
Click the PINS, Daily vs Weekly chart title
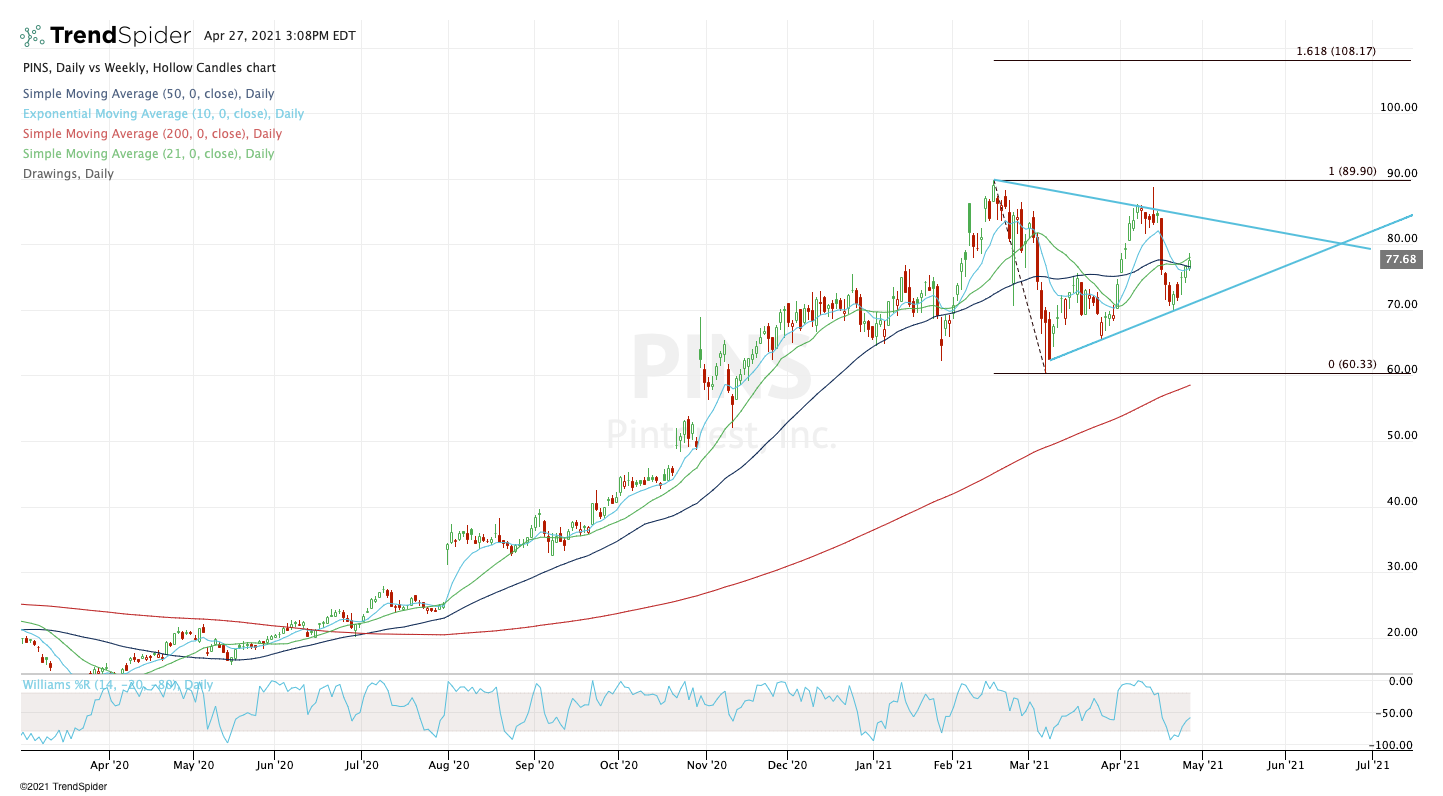[x=148, y=68]
